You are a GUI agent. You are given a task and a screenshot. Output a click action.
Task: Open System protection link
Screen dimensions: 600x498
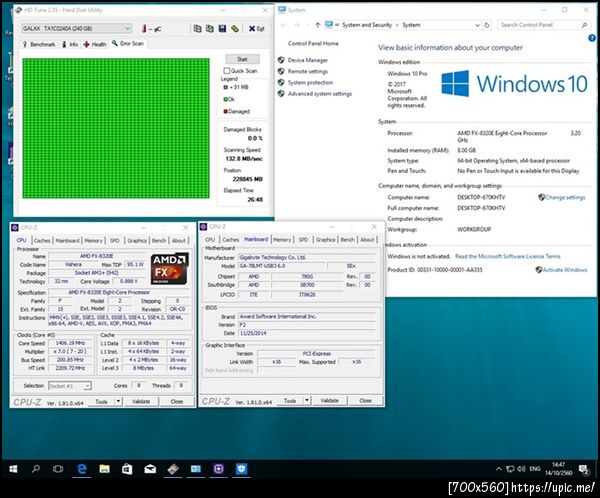[310, 82]
